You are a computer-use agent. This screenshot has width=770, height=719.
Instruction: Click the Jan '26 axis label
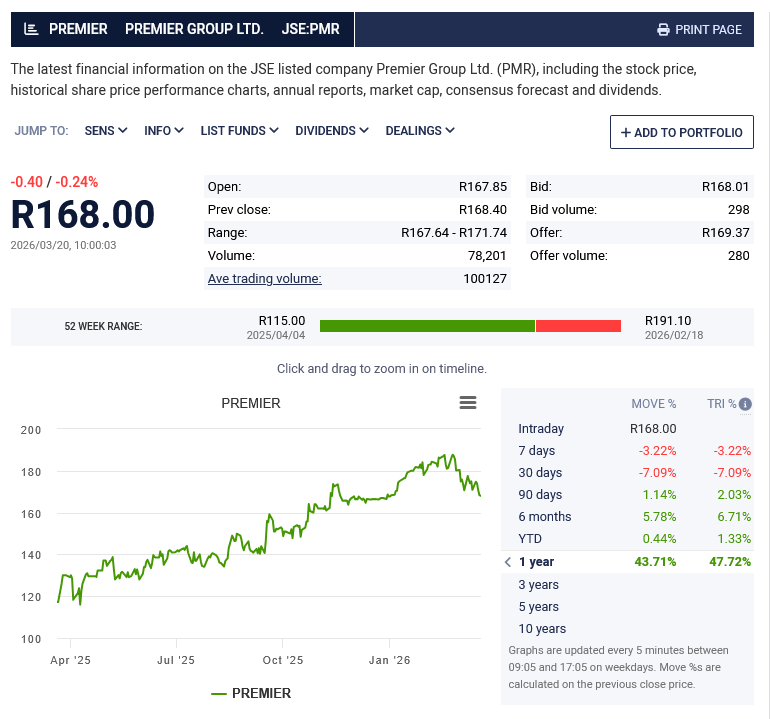[389, 660]
